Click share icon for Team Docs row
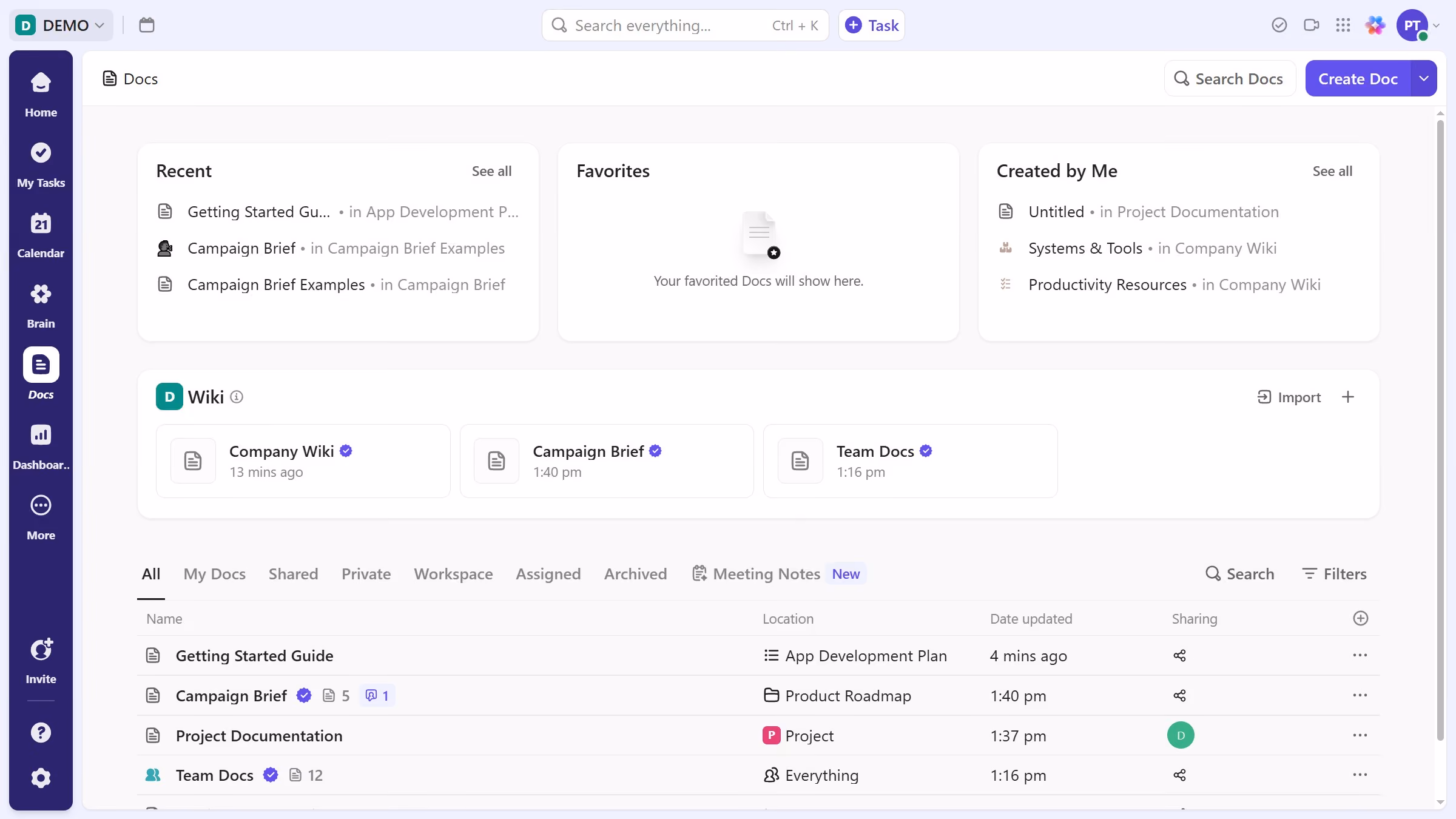This screenshot has height=819, width=1456. tap(1180, 775)
